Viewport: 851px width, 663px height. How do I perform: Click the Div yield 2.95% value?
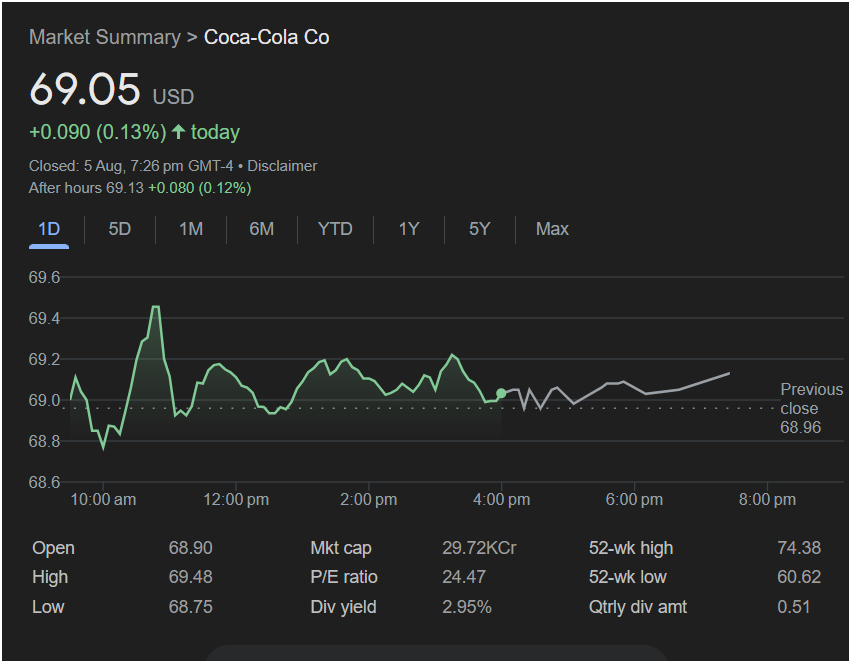point(467,606)
